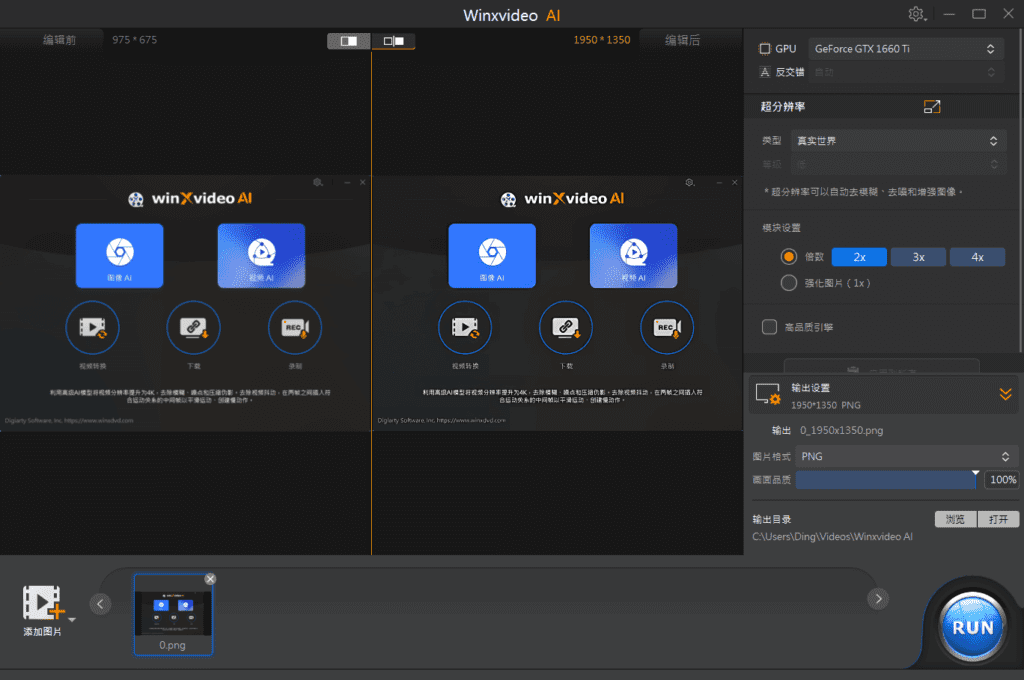Select the 强化图片 (1x) radio button
The image size is (1024, 680).
pos(789,283)
